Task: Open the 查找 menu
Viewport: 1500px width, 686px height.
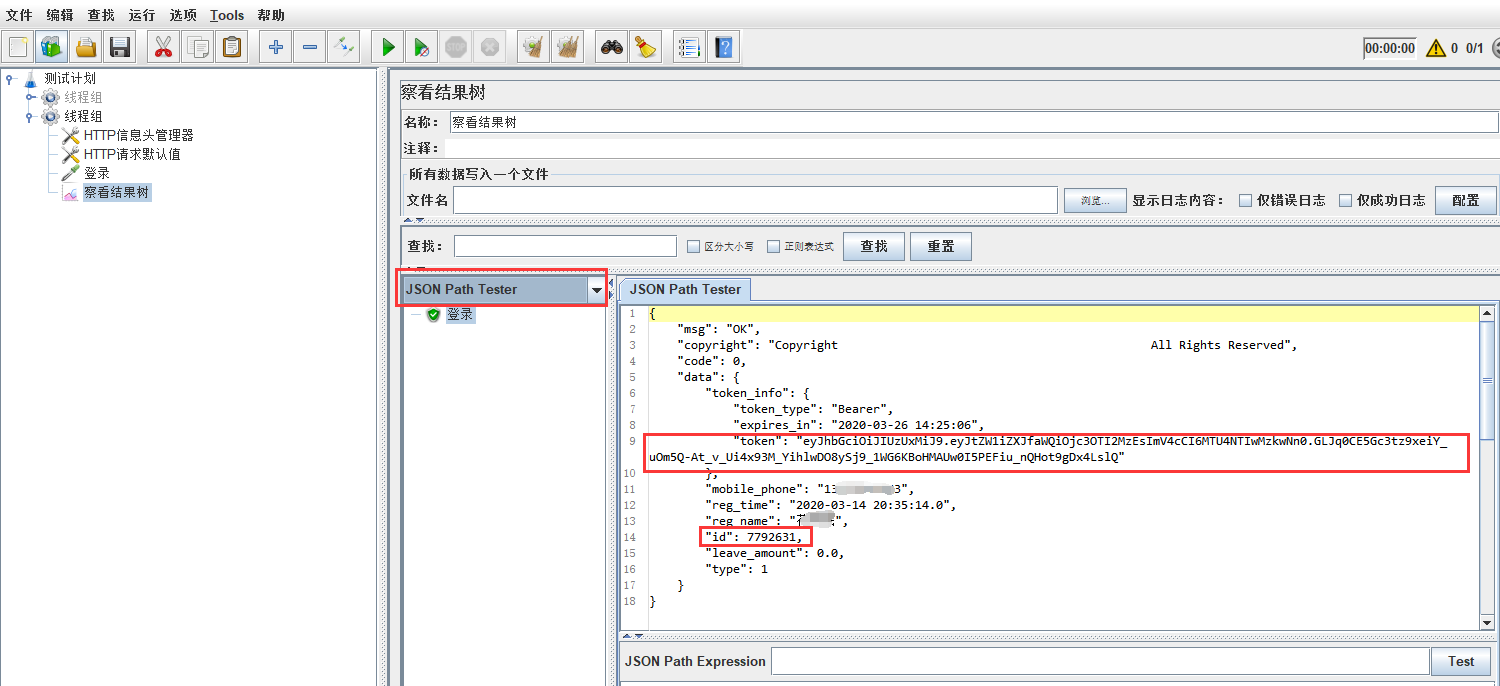Action: tap(101, 15)
